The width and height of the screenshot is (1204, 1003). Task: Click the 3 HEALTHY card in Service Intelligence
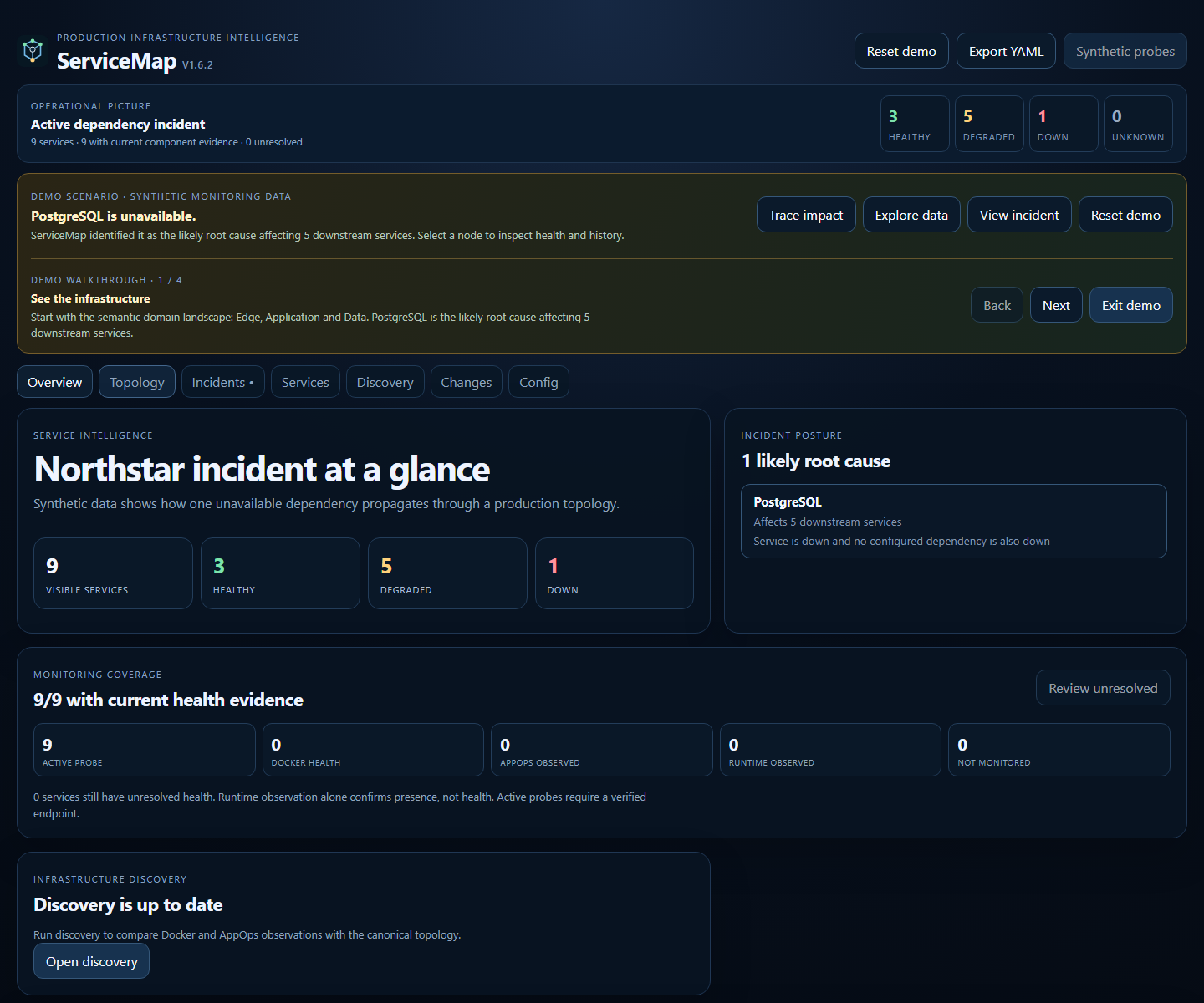(280, 573)
